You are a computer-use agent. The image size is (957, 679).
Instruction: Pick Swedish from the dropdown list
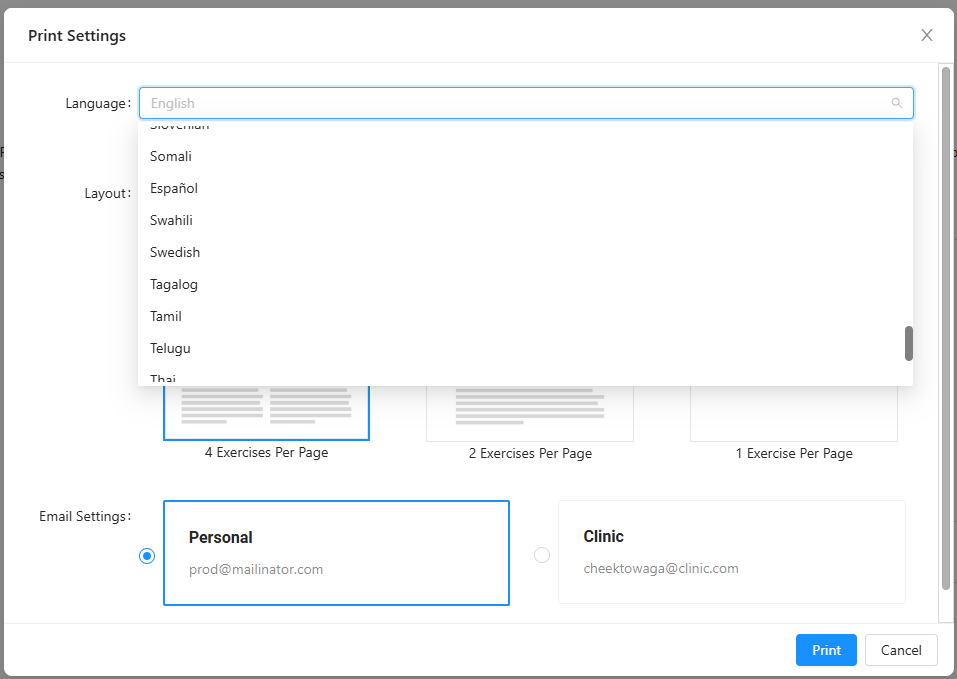175,252
